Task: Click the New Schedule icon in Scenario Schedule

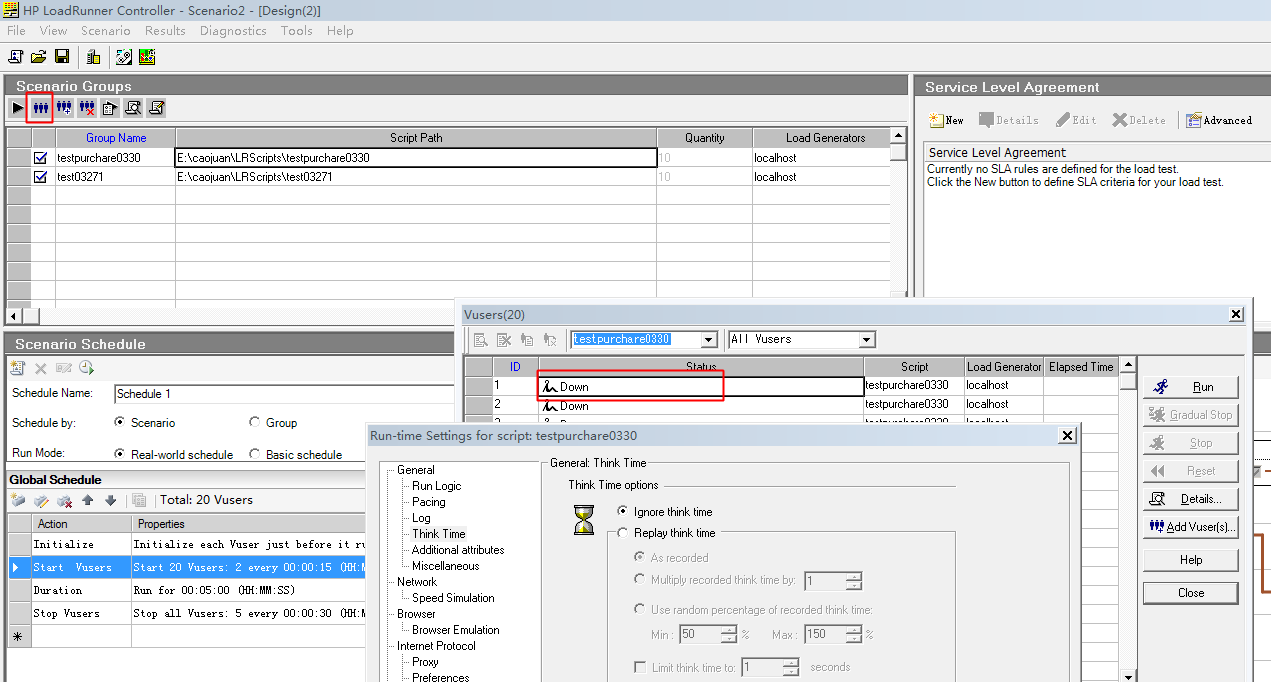Action: pyautogui.click(x=18, y=368)
